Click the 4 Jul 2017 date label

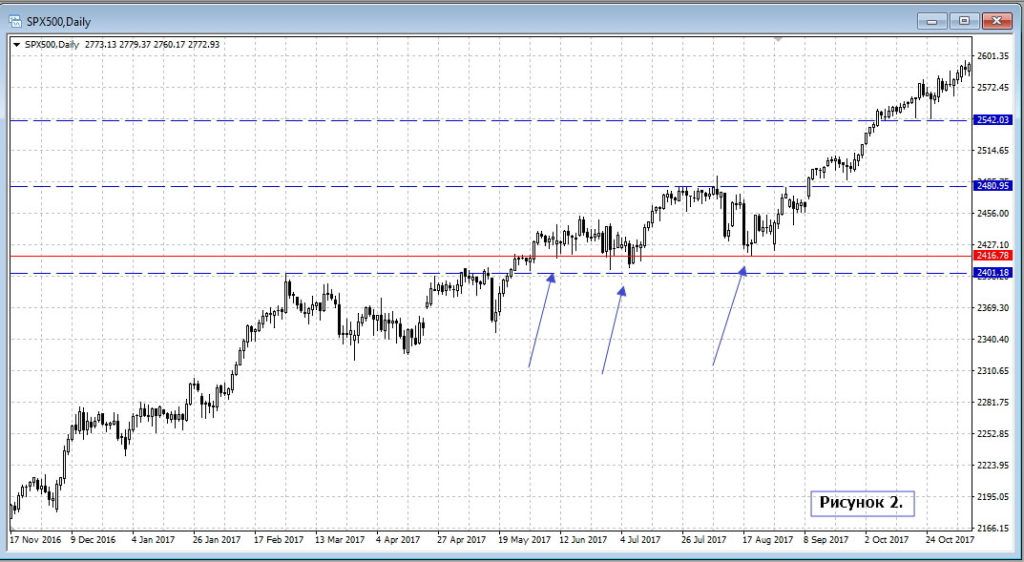(x=640, y=540)
